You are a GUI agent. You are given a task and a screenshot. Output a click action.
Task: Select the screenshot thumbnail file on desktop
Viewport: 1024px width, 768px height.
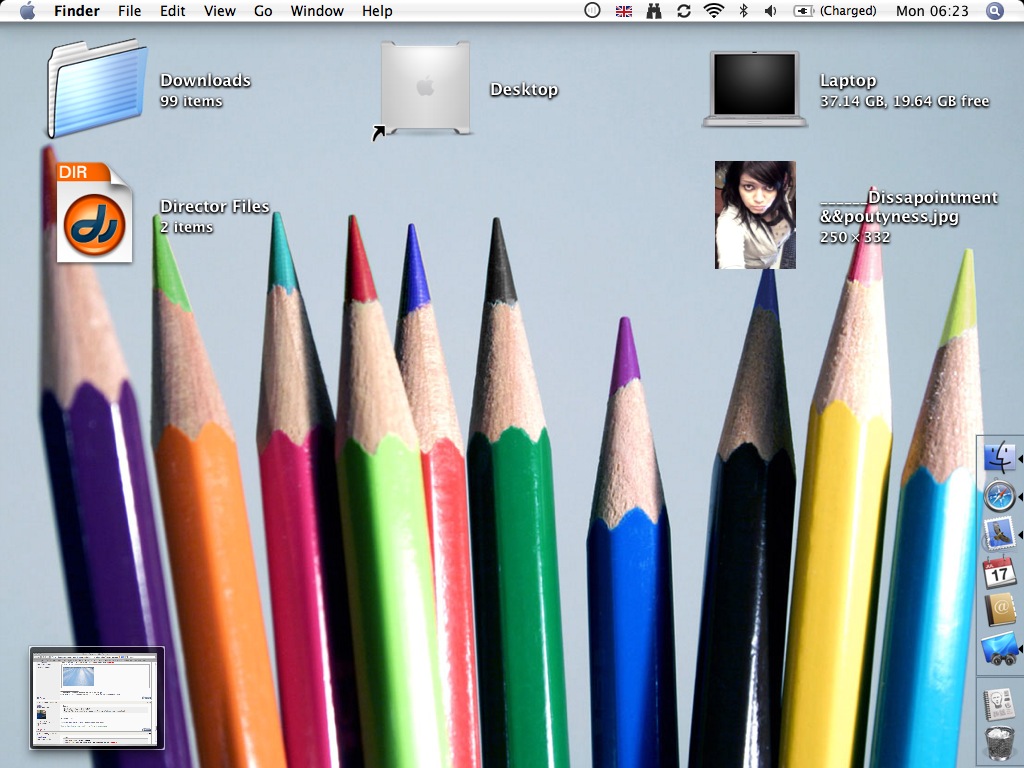[97, 697]
